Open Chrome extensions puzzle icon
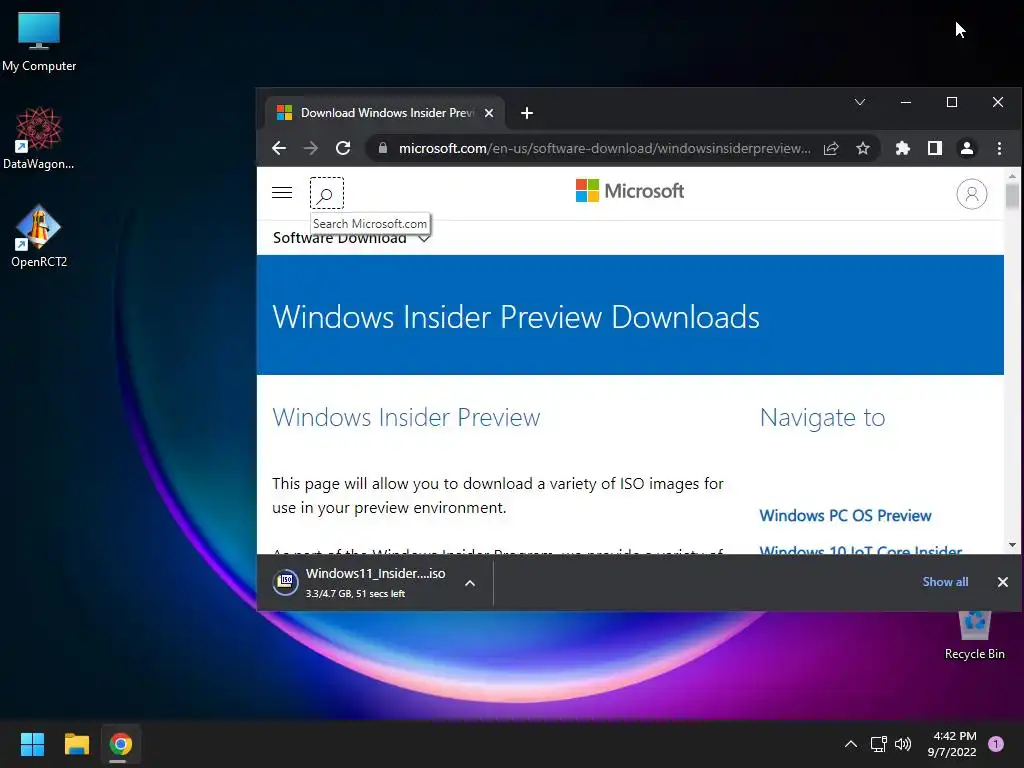Viewport: 1024px width, 768px height. 903,148
